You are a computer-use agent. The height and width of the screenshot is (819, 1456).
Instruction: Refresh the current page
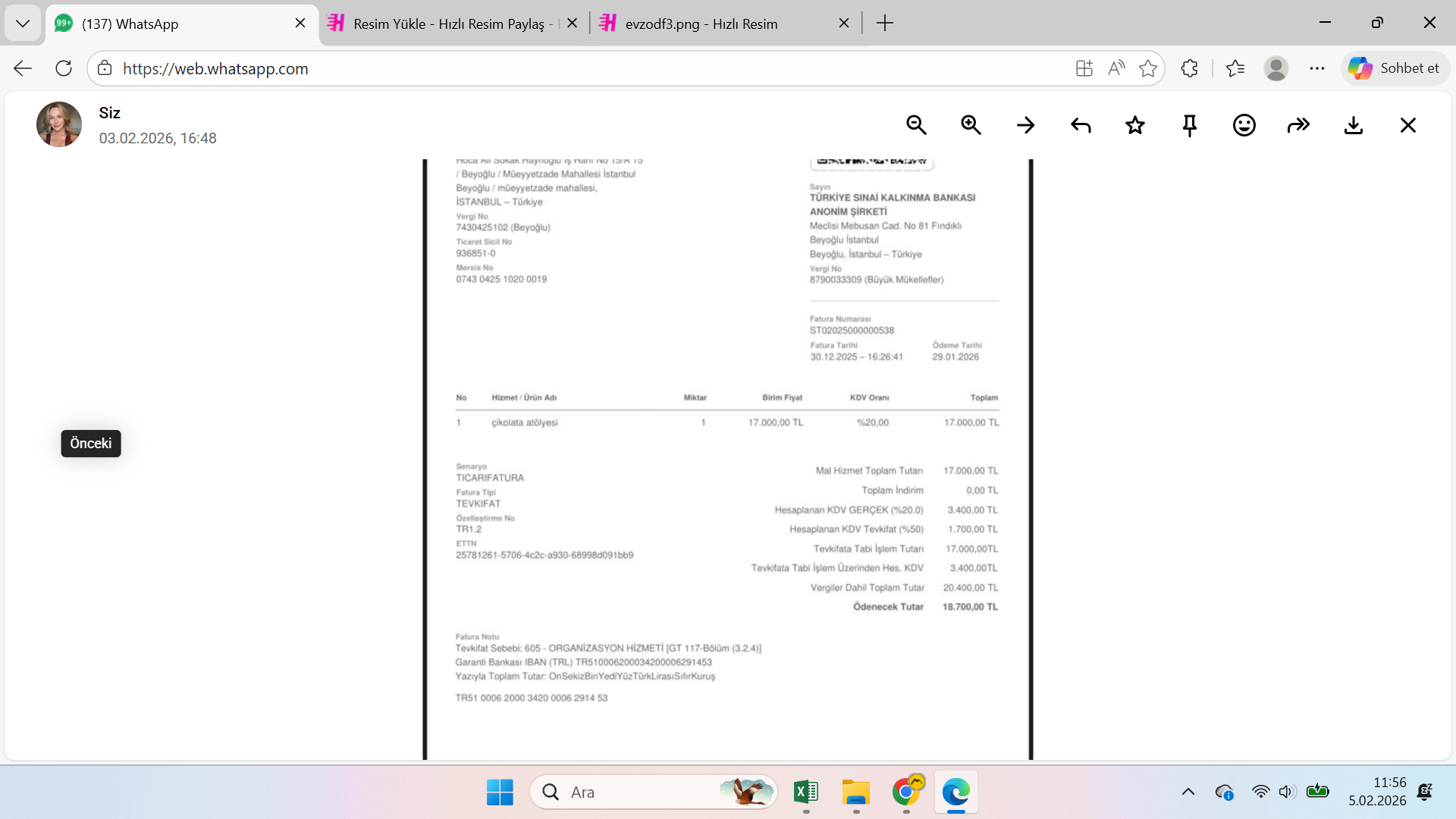(x=64, y=68)
